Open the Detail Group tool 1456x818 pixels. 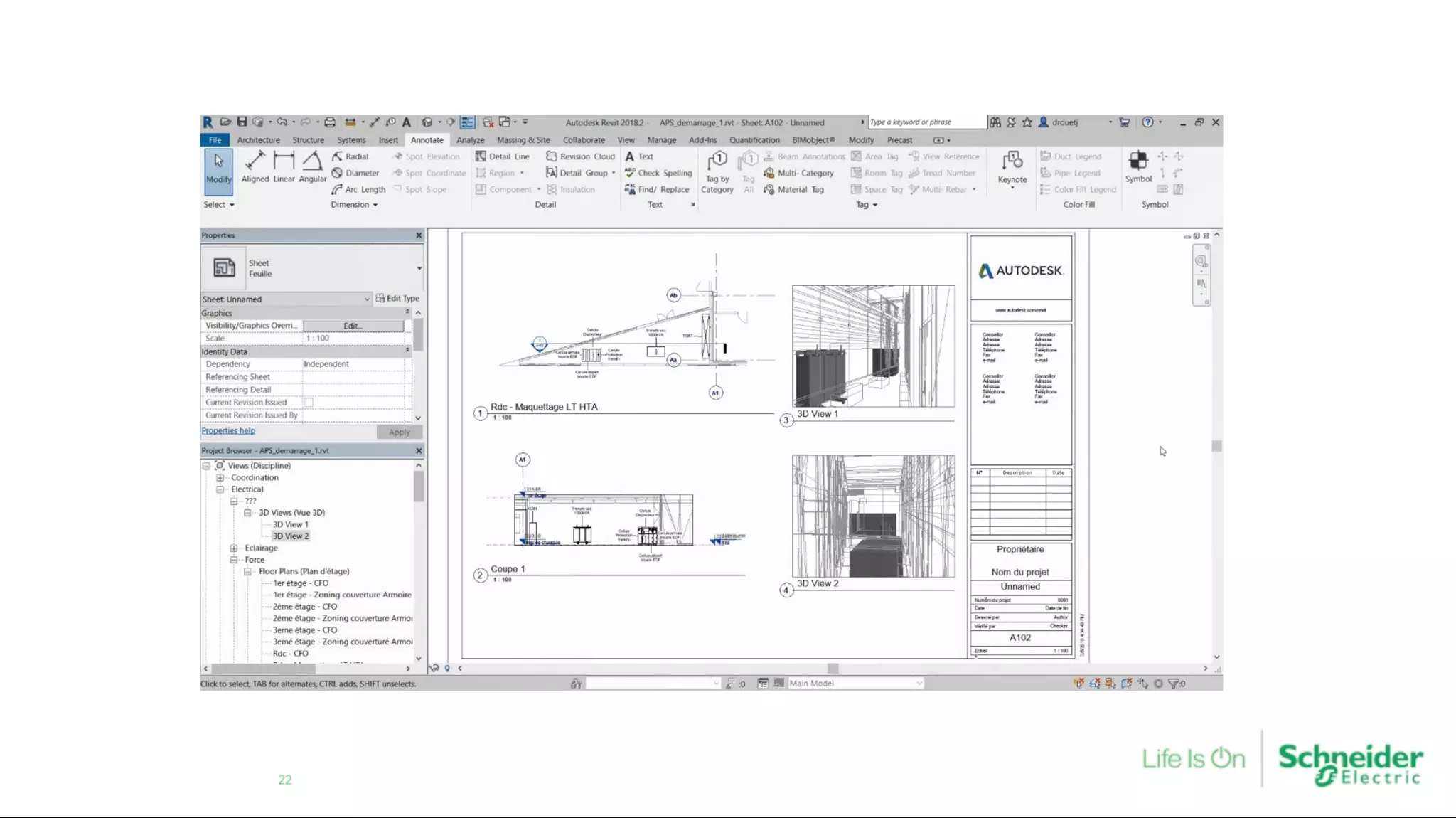coord(580,173)
